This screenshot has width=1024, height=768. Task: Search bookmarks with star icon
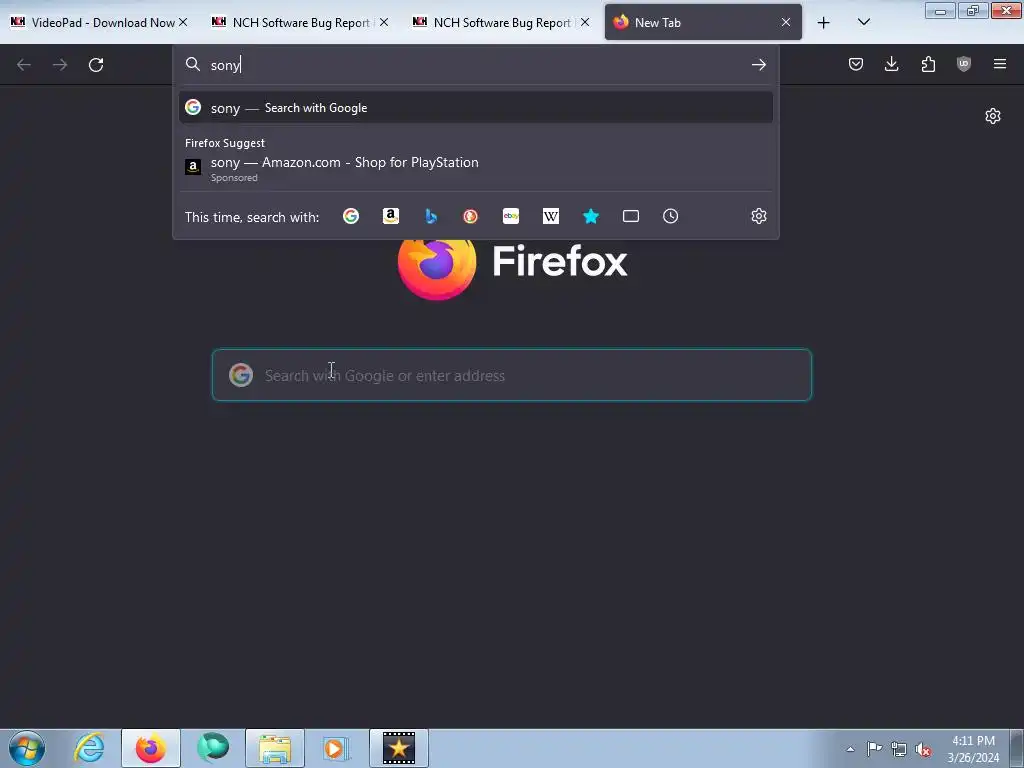click(590, 216)
